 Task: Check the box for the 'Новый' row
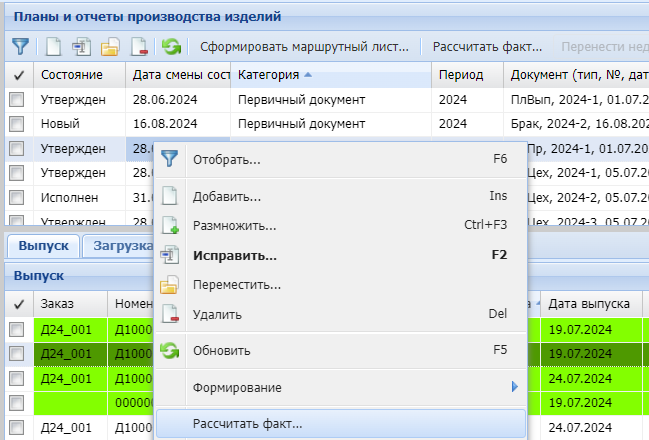17,124
